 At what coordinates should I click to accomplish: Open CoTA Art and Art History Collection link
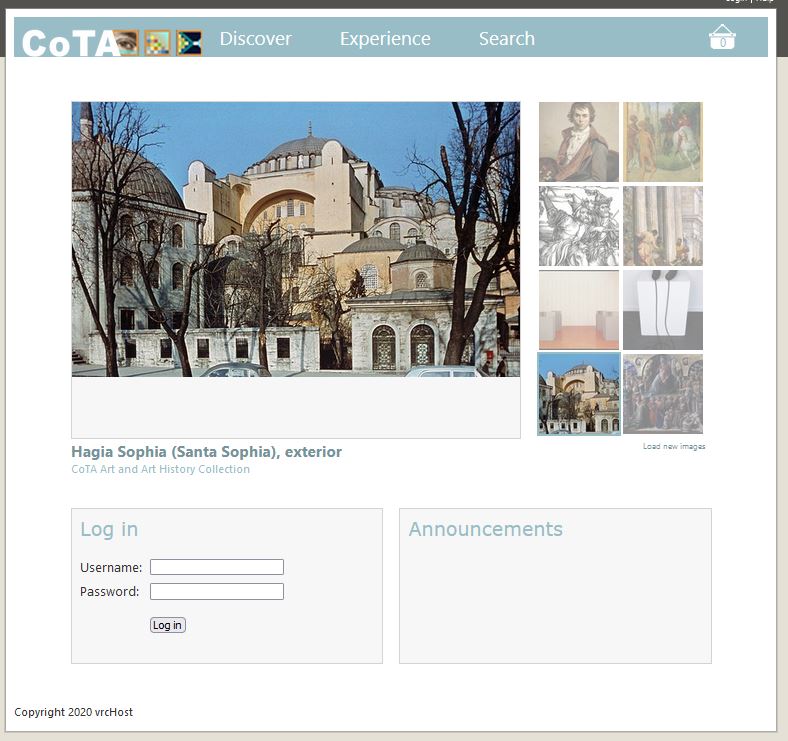pos(160,469)
